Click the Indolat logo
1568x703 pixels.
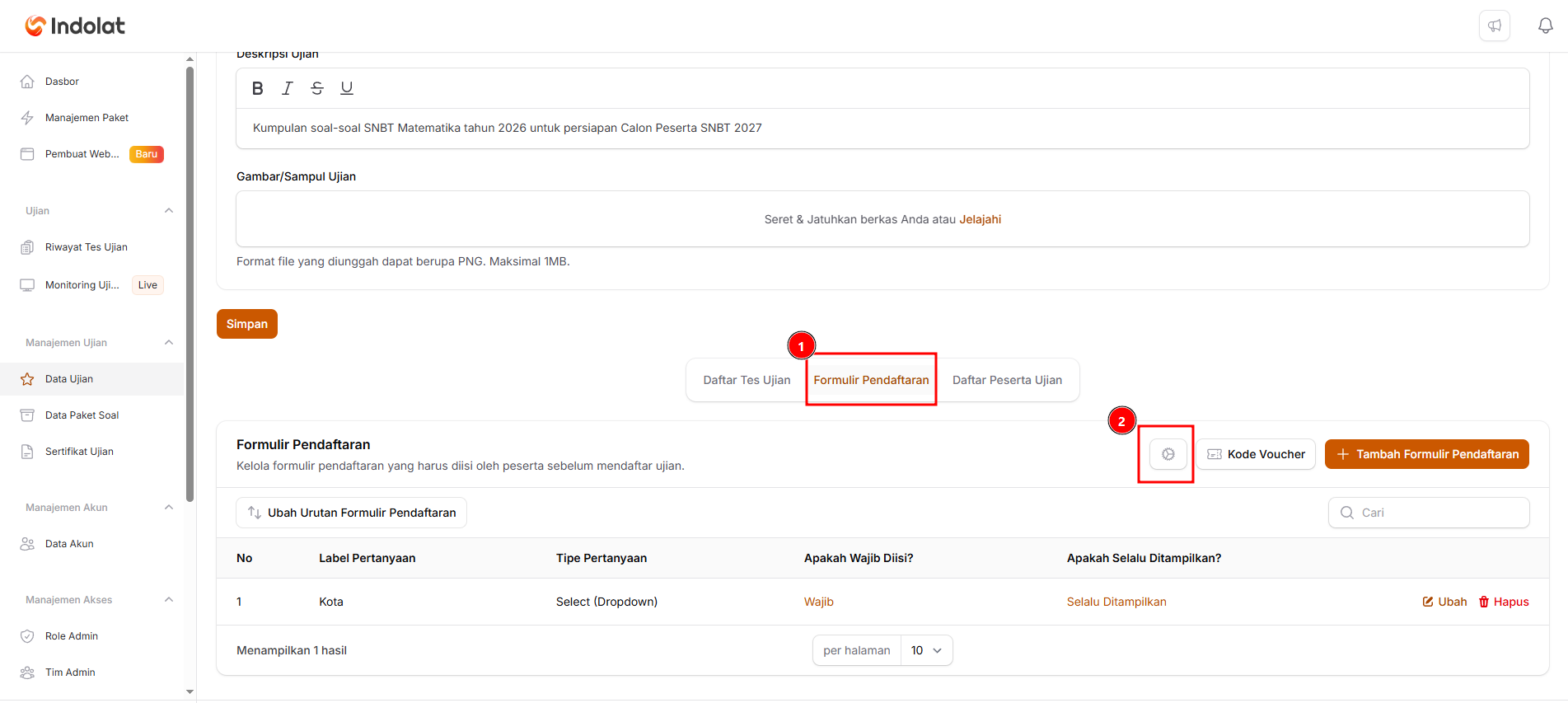(x=75, y=26)
